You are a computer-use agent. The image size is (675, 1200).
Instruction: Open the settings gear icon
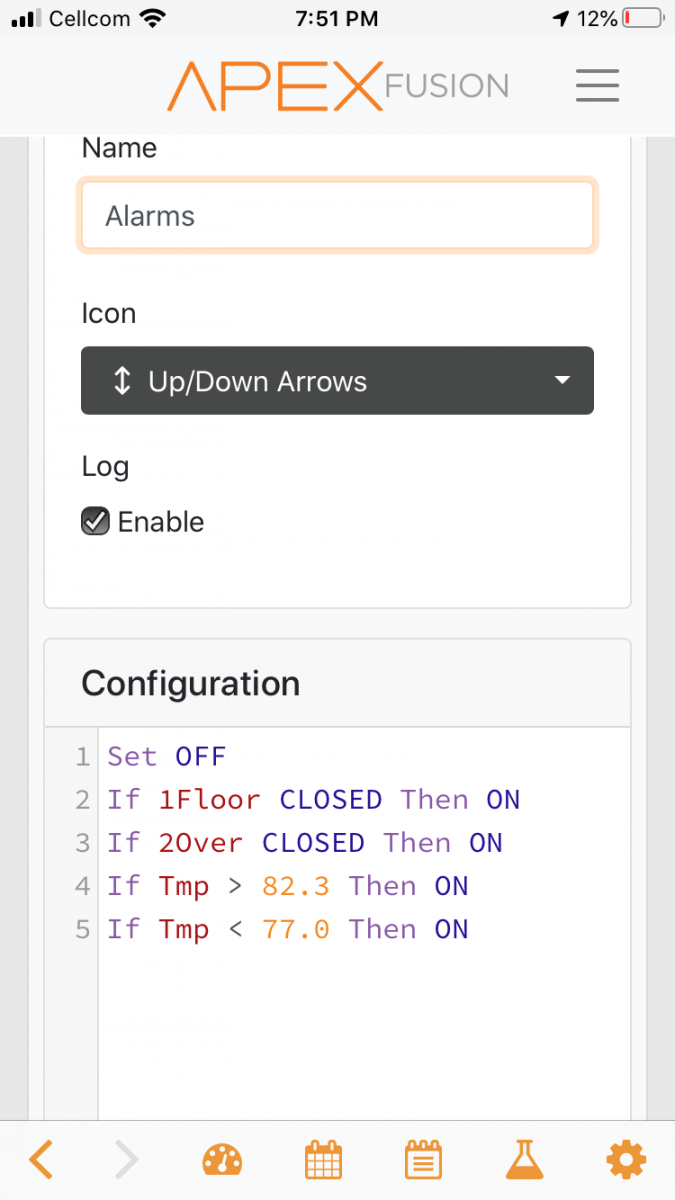[625, 1160]
